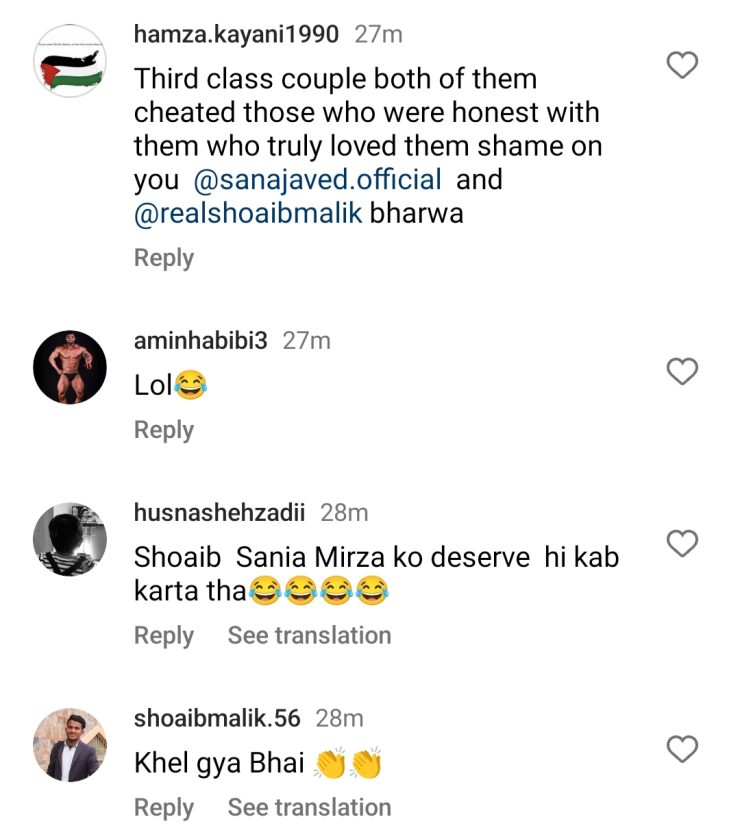See translation of husnashehzadii's comment

309,636
